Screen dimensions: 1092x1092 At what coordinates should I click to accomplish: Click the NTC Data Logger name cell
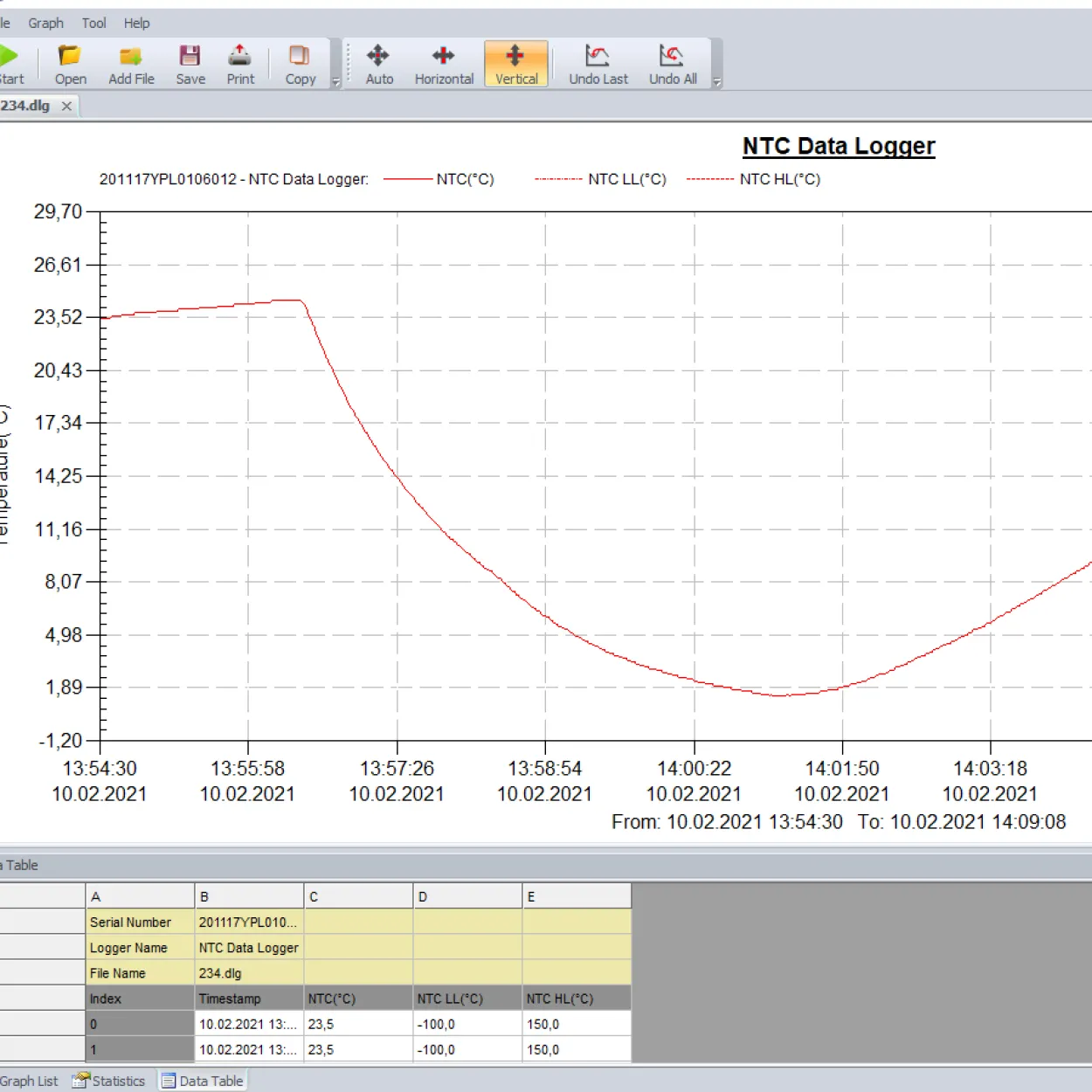(249, 948)
